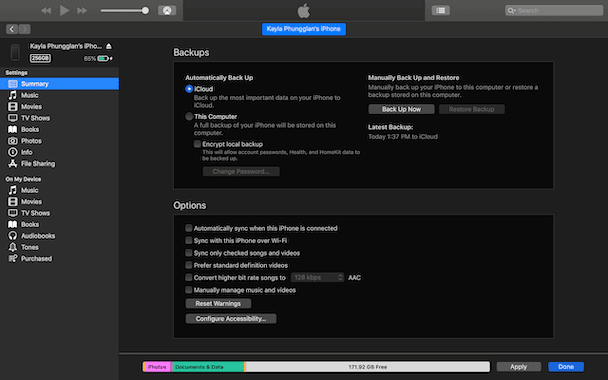Click the Back Up Now button

click(401, 109)
